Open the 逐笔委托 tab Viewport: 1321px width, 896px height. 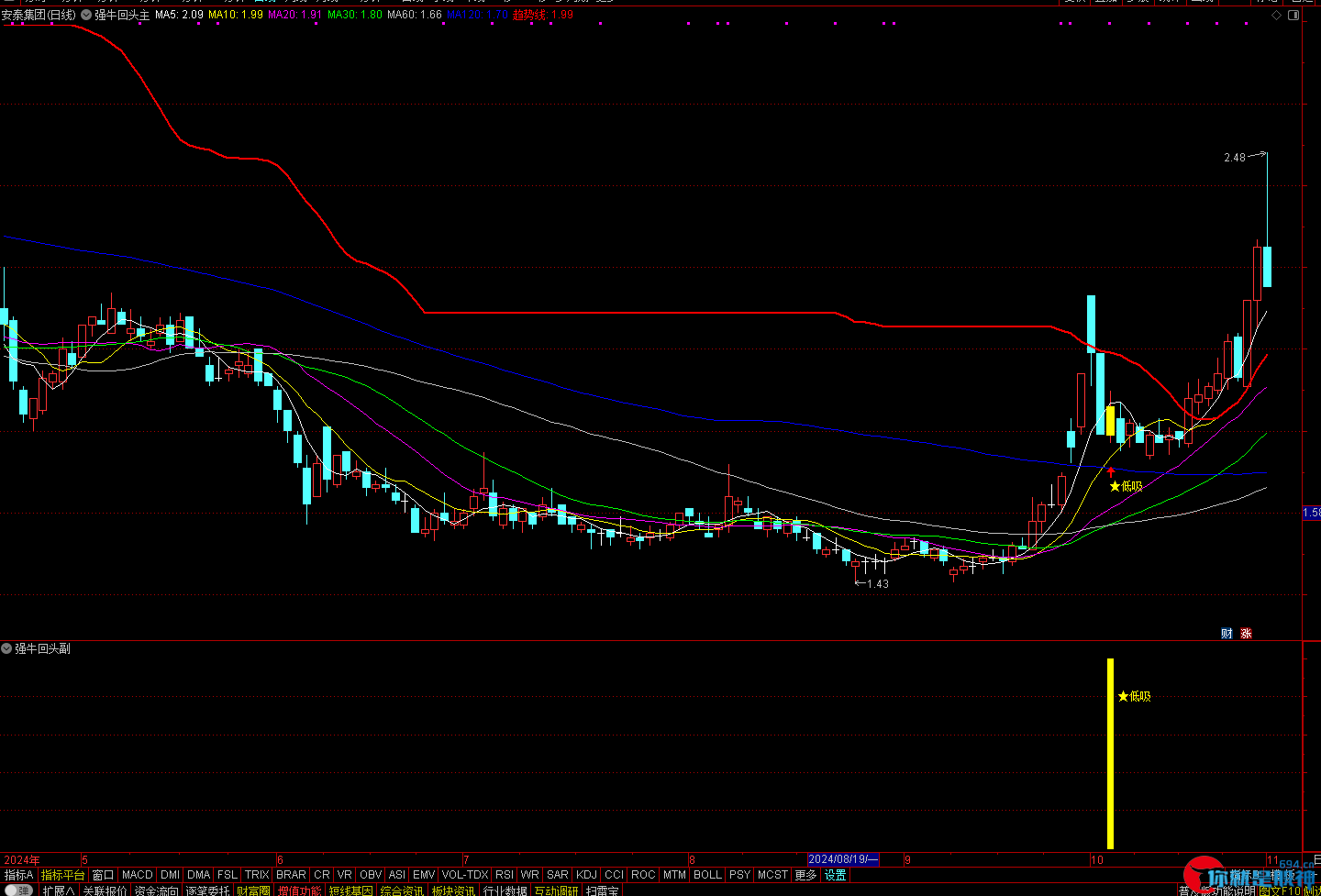point(207,890)
